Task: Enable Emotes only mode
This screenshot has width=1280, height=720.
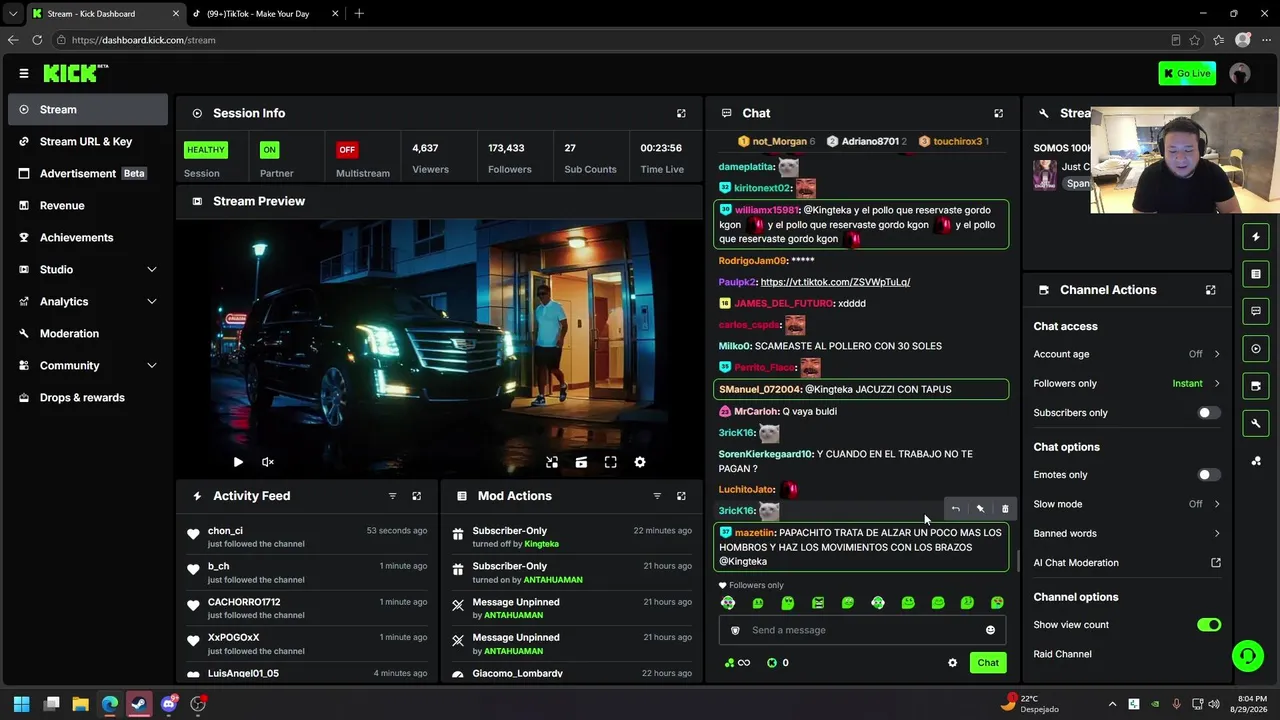Action: click(x=1209, y=475)
